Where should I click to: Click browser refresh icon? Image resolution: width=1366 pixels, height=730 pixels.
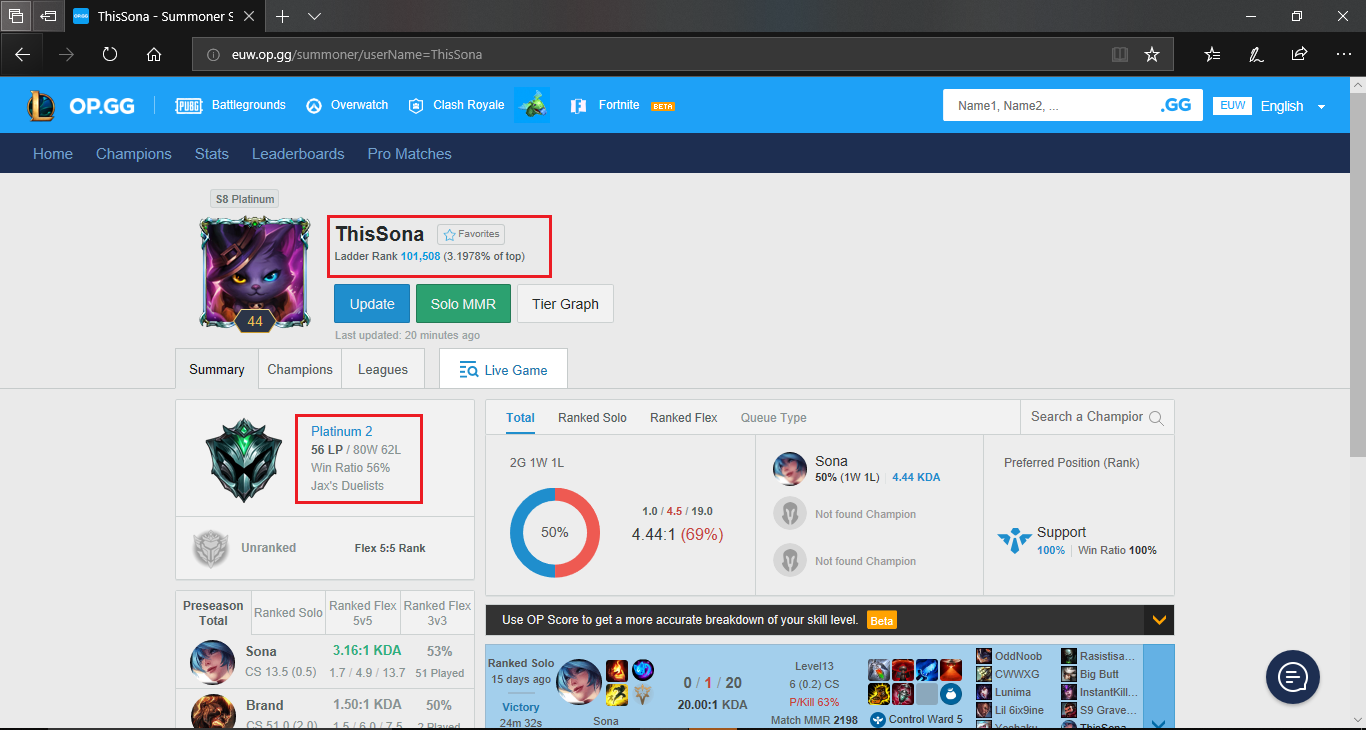(x=110, y=54)
